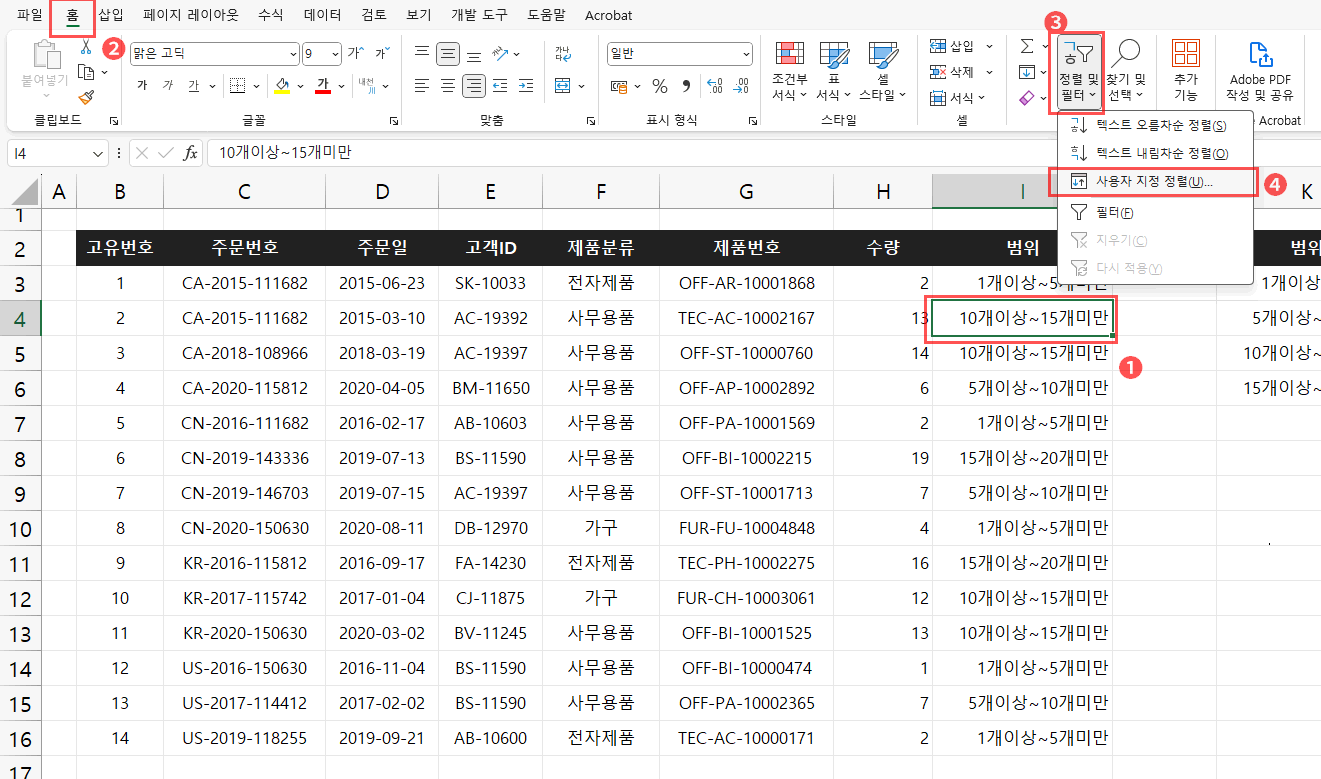Viewport: 1321px width, 779px height.
Task: Open font color dropdown arrow
Action: pos(340,86)
